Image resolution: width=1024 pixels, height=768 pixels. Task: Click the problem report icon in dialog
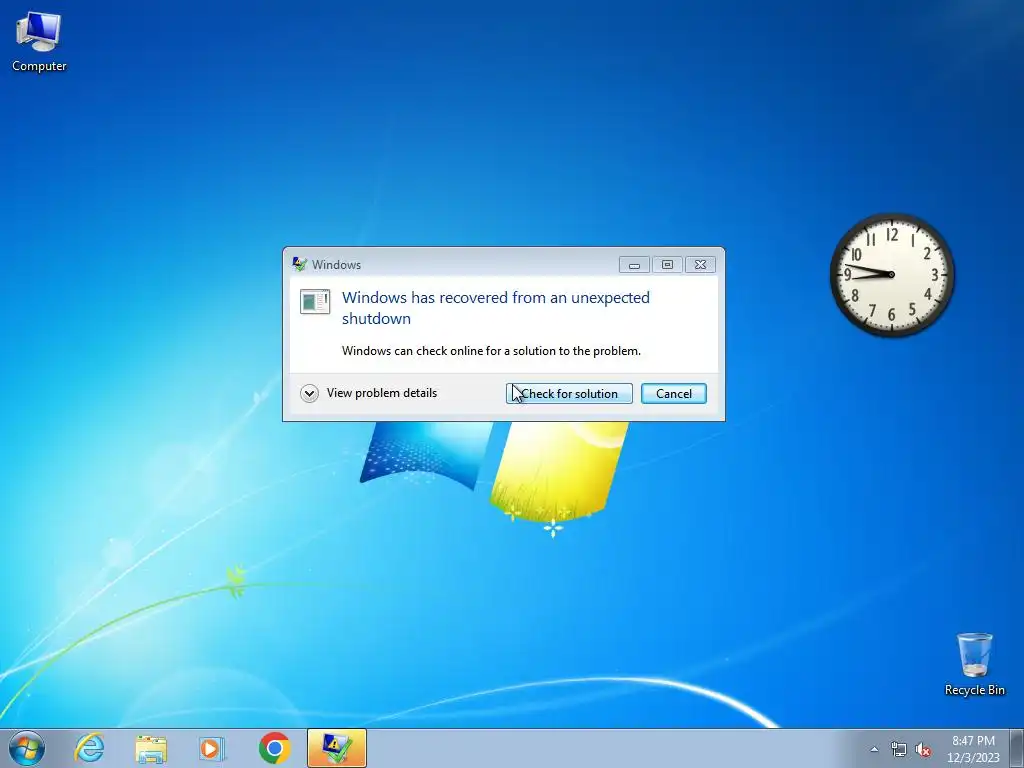(x=315, y=302)
